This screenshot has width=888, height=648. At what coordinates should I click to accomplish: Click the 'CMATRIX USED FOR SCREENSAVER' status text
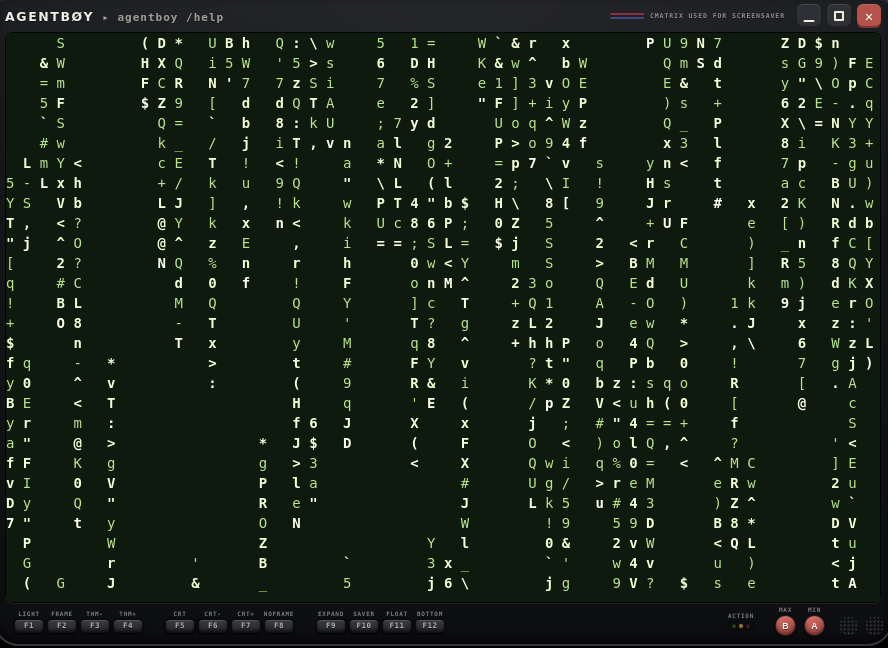tap(717, 16)
